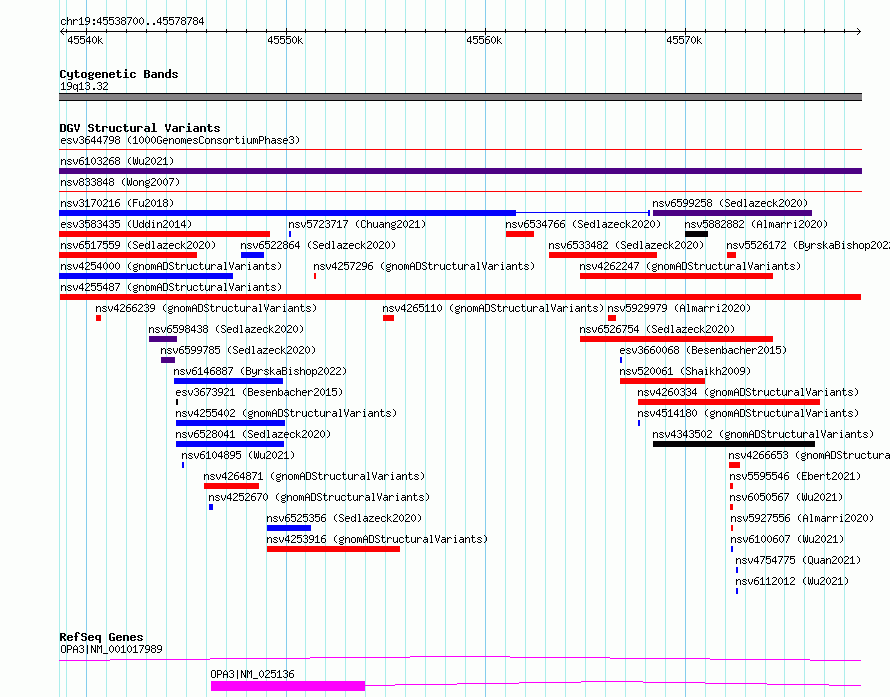Open the nsv5929979 (Almarri2020) label
Image resolution: width=890 pixels, height=697 pixels.
679,308
